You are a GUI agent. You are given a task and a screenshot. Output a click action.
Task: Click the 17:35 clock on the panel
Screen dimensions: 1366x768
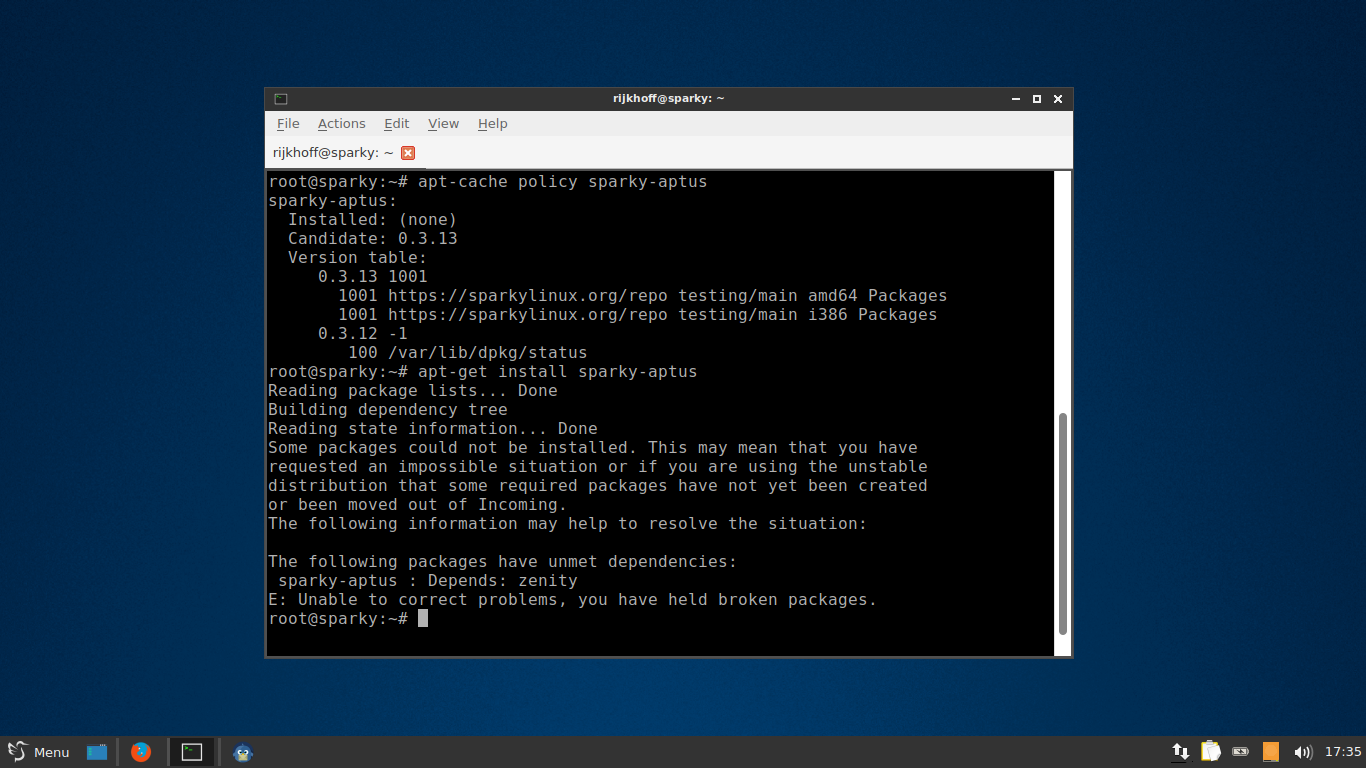pos(1343,752)
